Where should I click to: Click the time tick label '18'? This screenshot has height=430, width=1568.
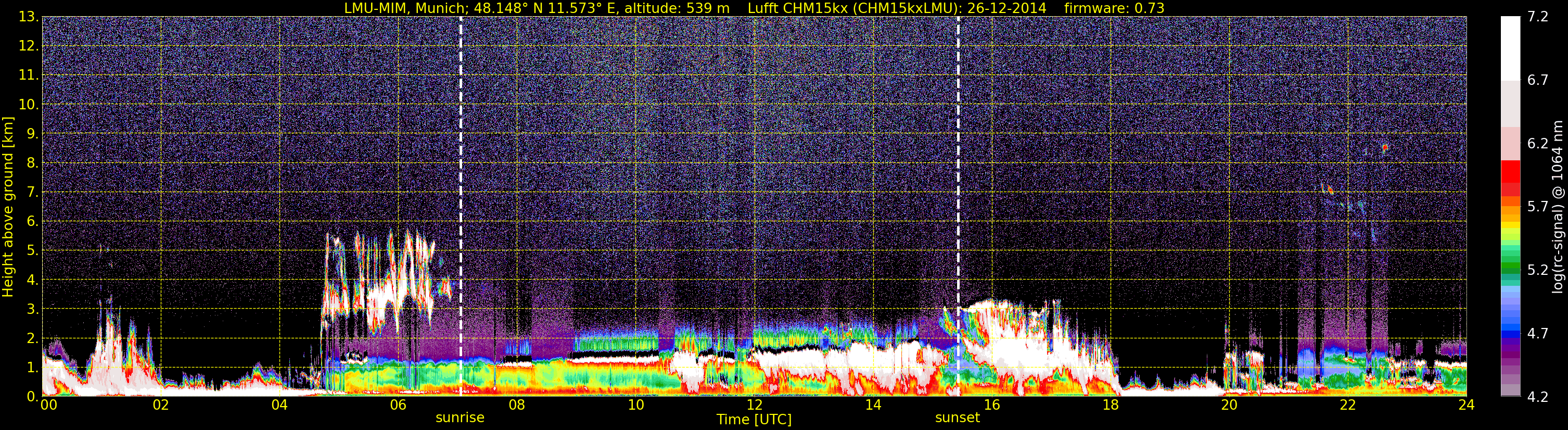[1110, 405]
